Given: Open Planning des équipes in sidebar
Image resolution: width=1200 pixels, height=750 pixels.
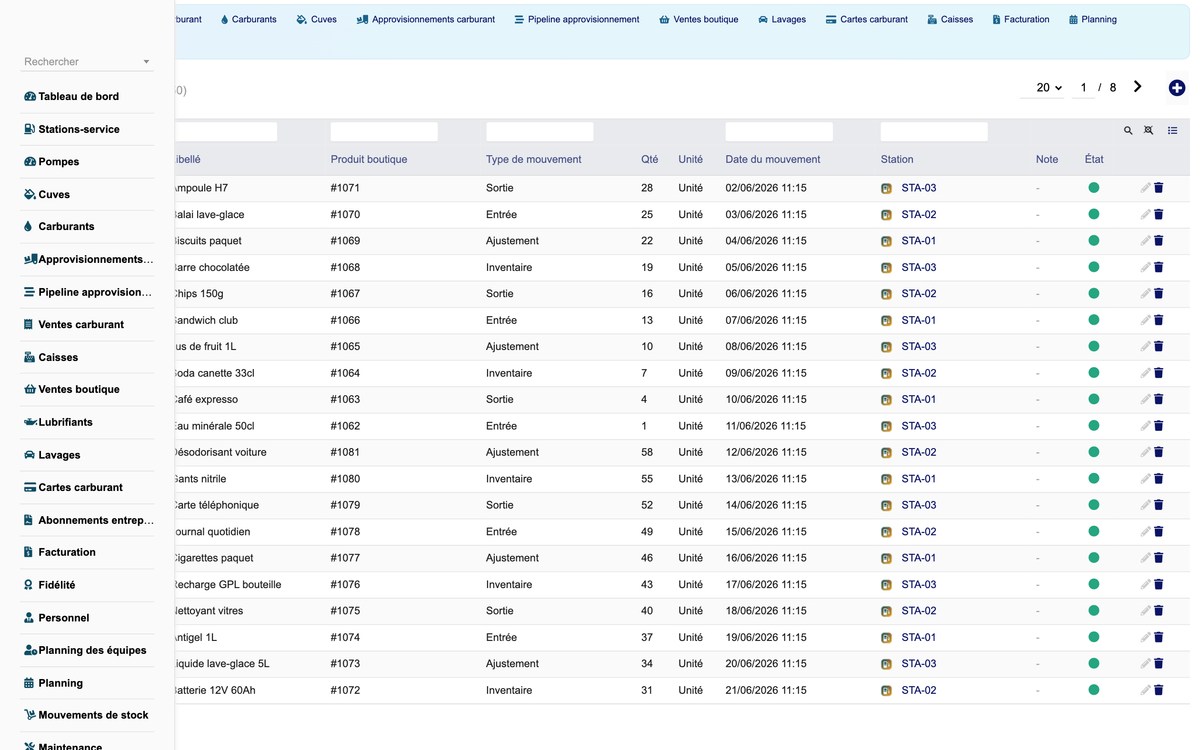Looking at the screenshot, I should tap(92, 650).
